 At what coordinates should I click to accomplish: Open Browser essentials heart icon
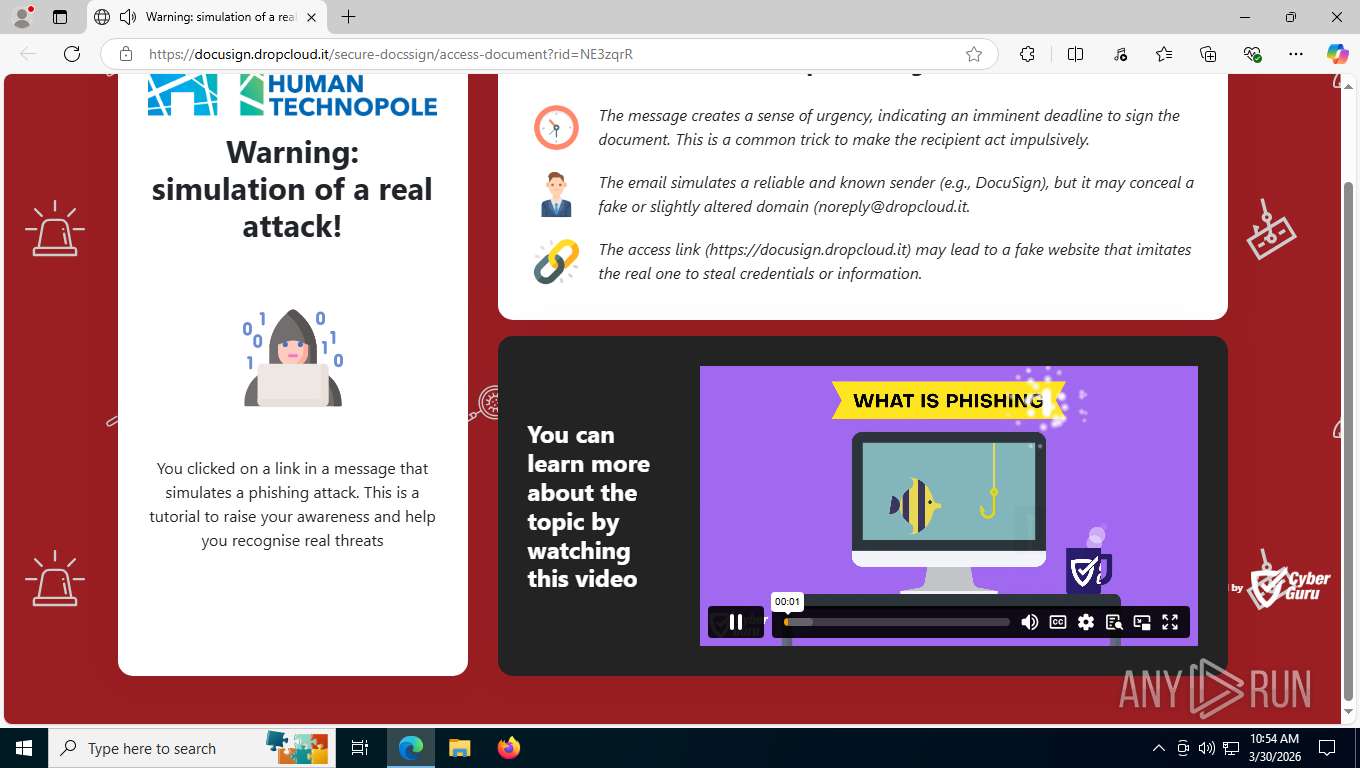(x=1252, y=54)
